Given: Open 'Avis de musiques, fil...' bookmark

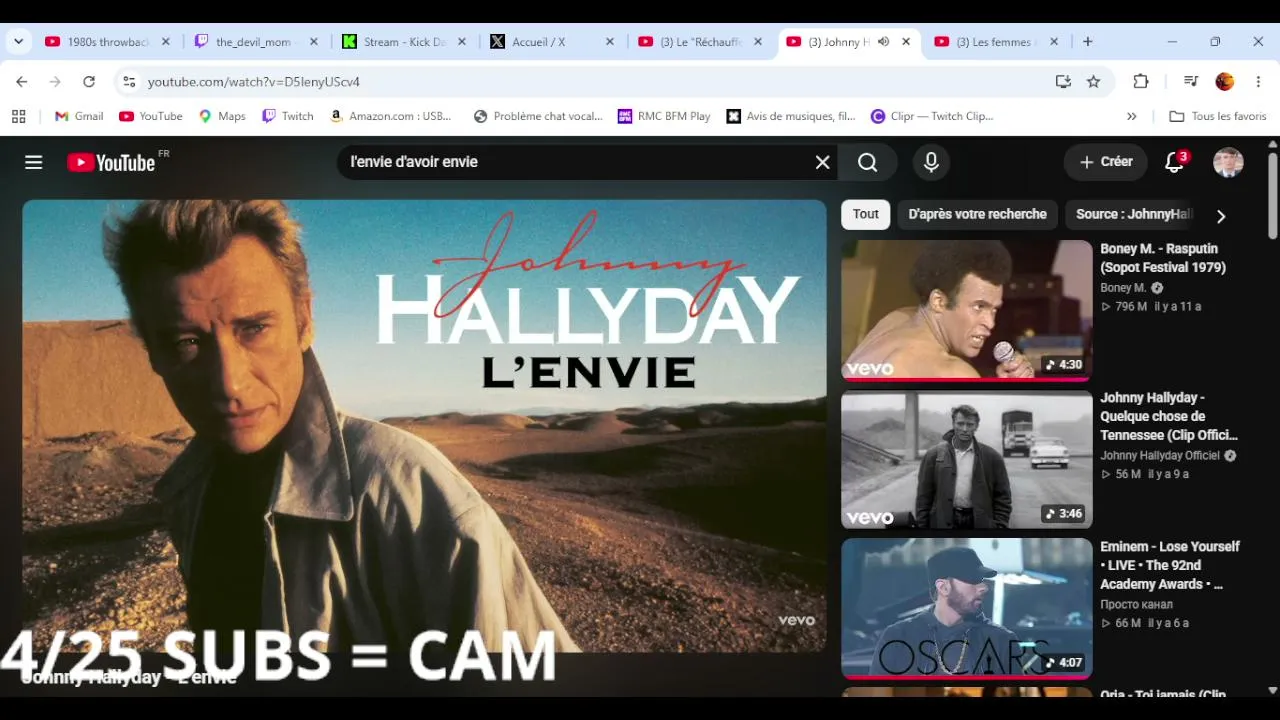Looking at the screenshot, I should (791, 116).
